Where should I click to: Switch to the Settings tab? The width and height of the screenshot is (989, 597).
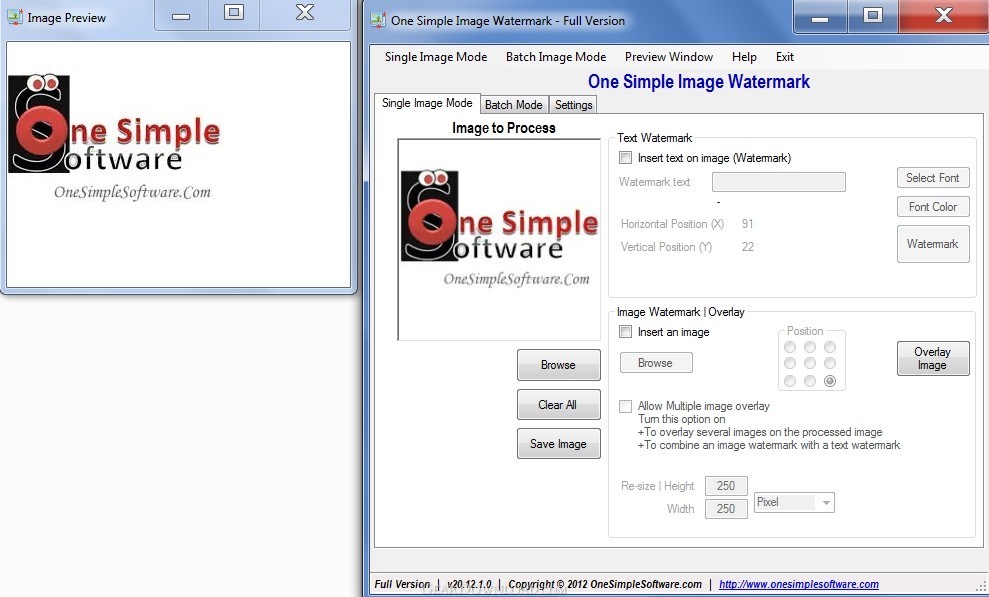pos(573,105)
